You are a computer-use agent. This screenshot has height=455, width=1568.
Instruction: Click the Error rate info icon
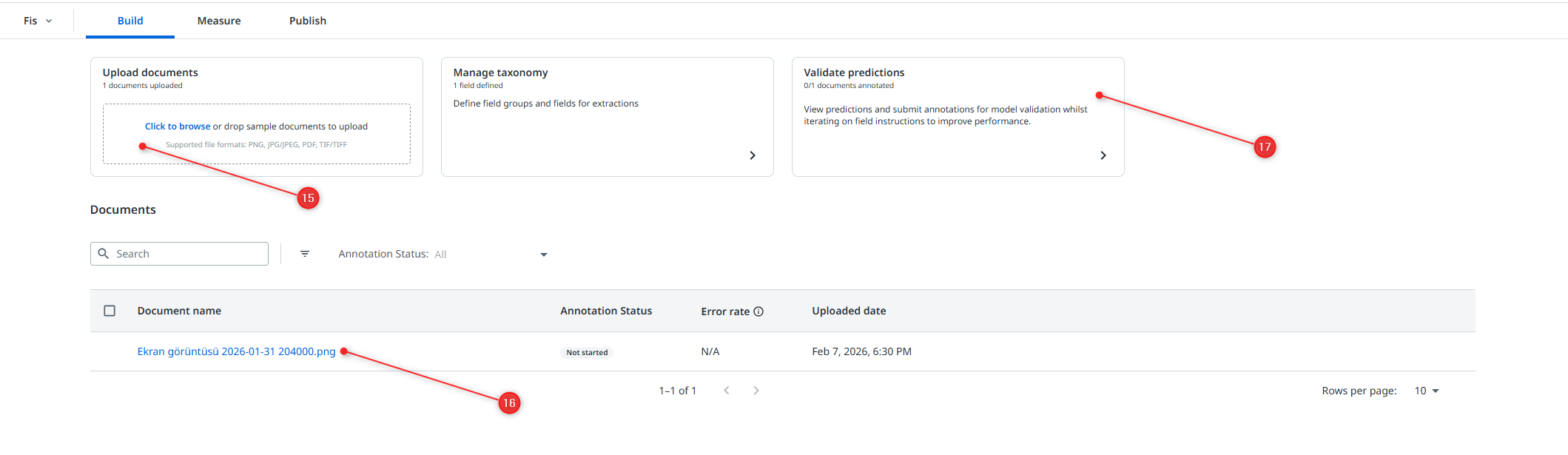point(758,311)
